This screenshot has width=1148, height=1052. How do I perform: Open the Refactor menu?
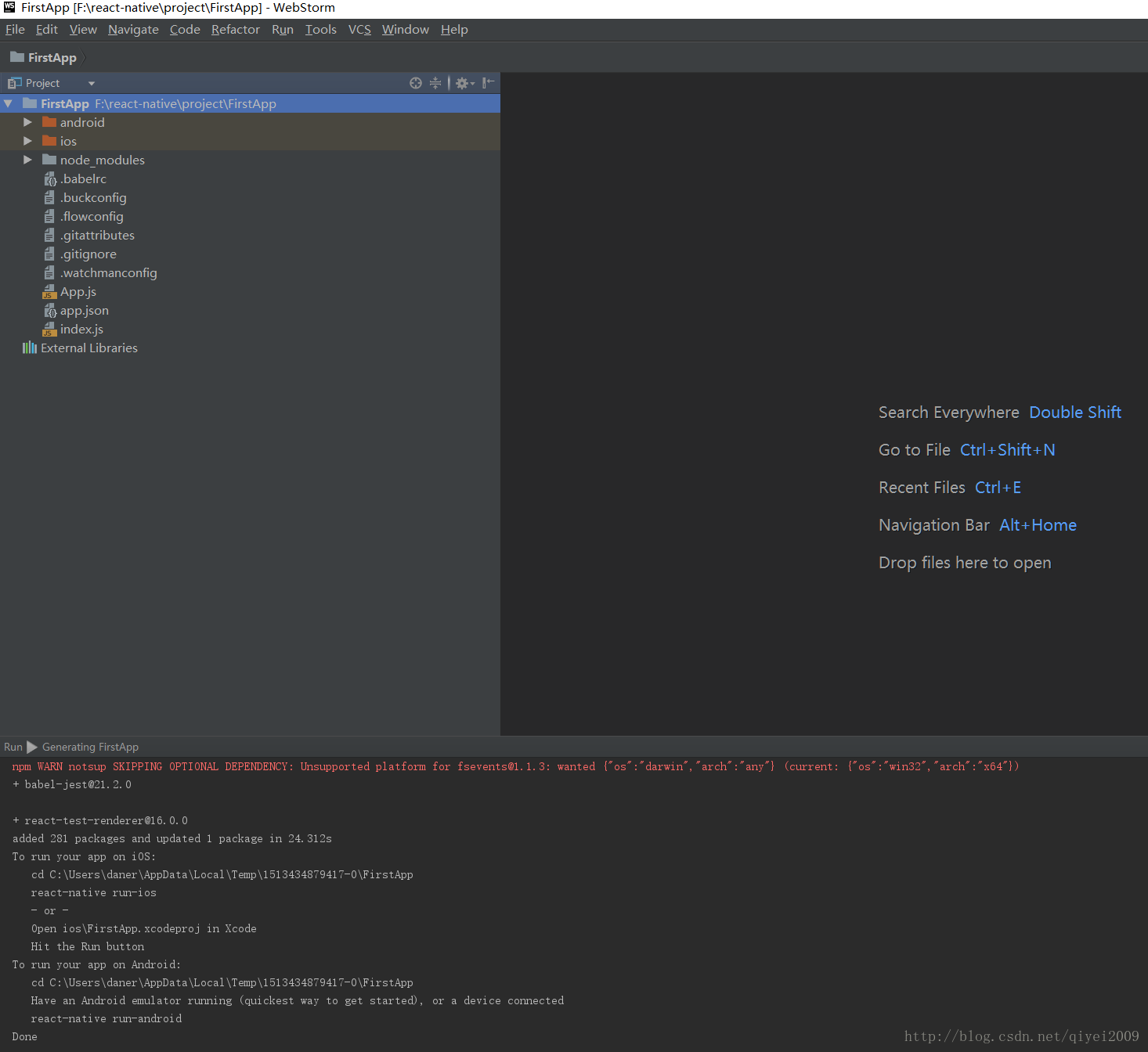pos(236,30)
